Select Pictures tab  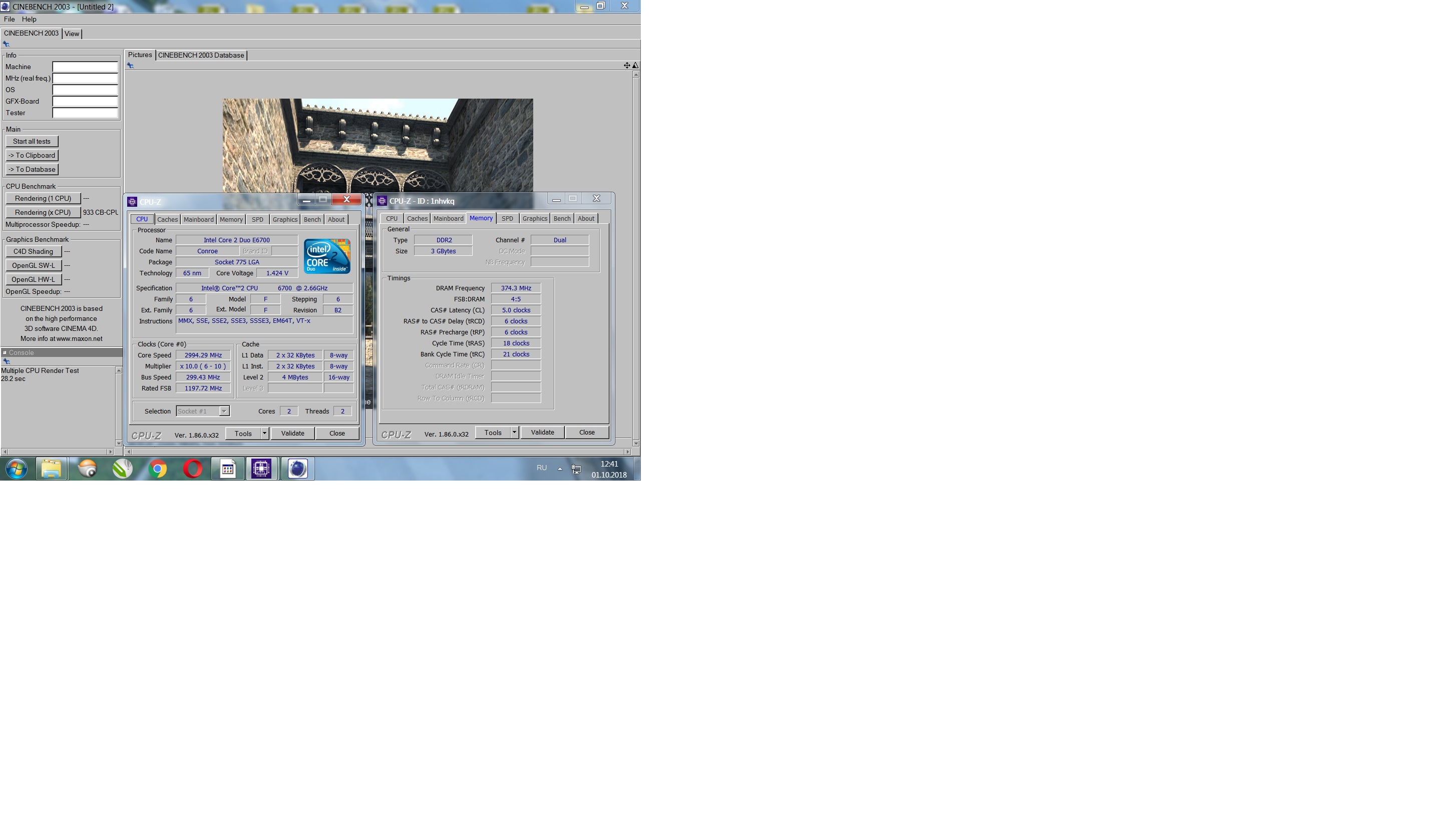pos(140,55)
